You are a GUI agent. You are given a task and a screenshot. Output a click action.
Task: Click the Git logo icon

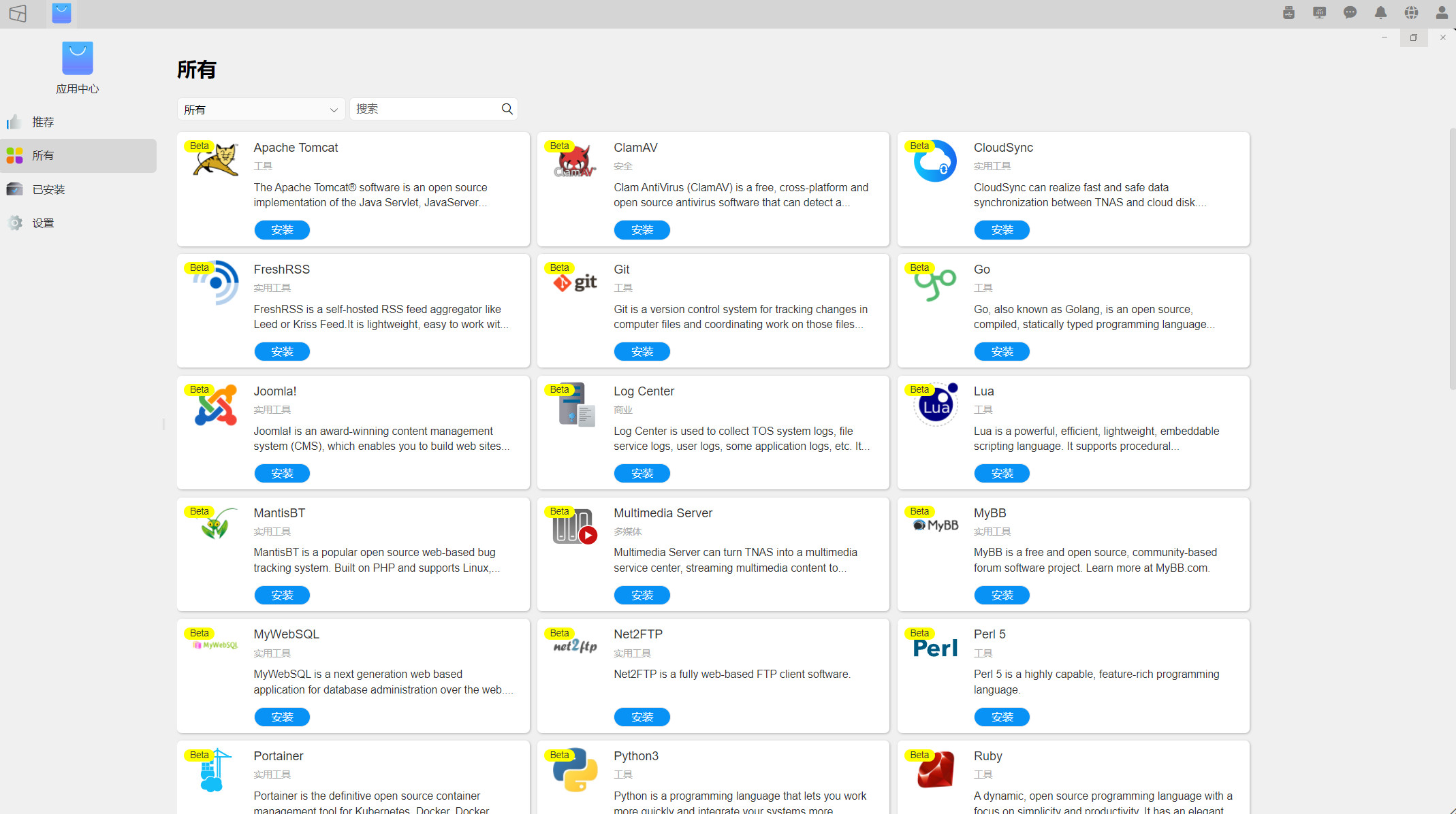[575, 282]
